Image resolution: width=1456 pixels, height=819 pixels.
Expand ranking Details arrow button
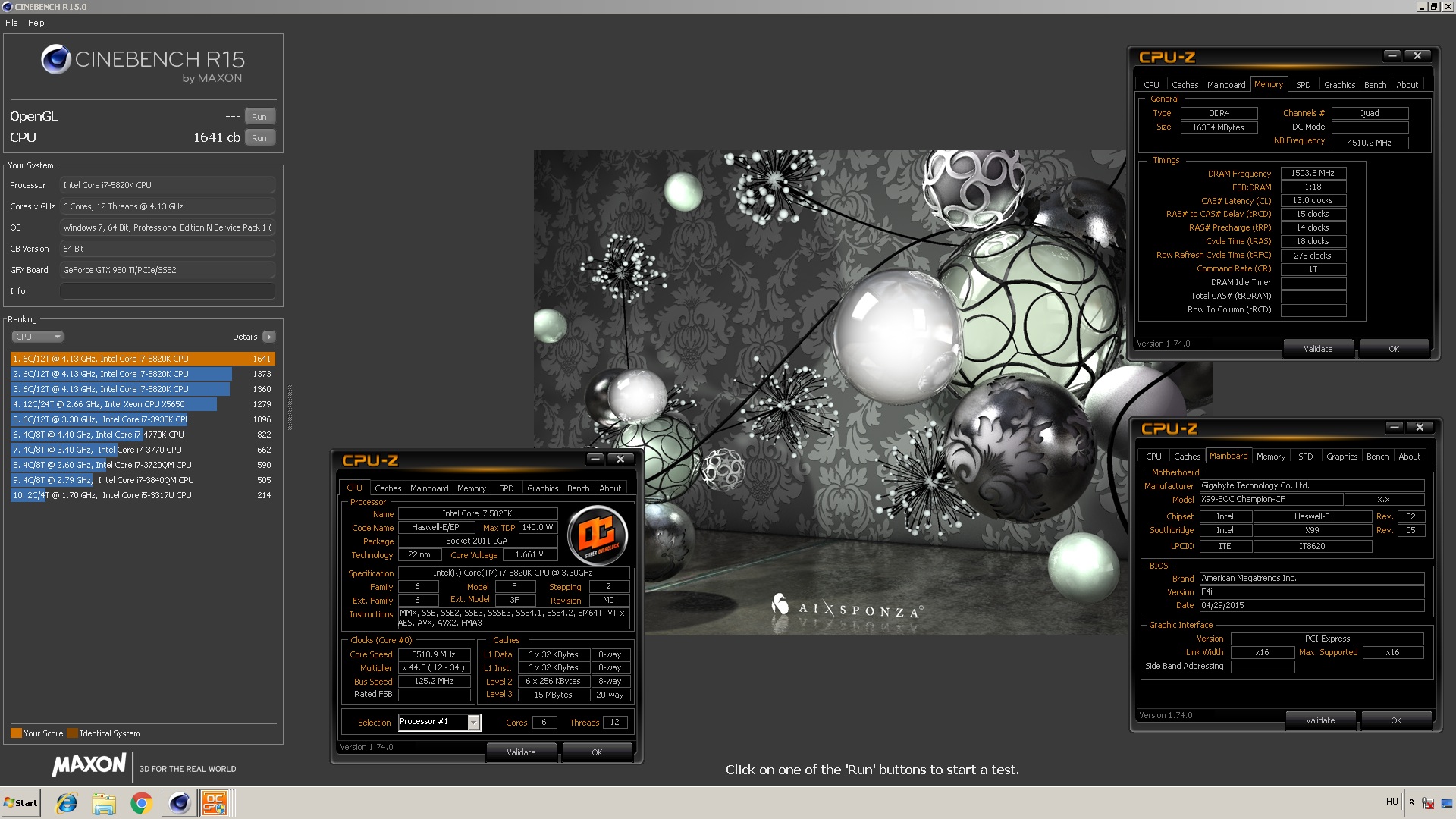(x=269, y=337)
